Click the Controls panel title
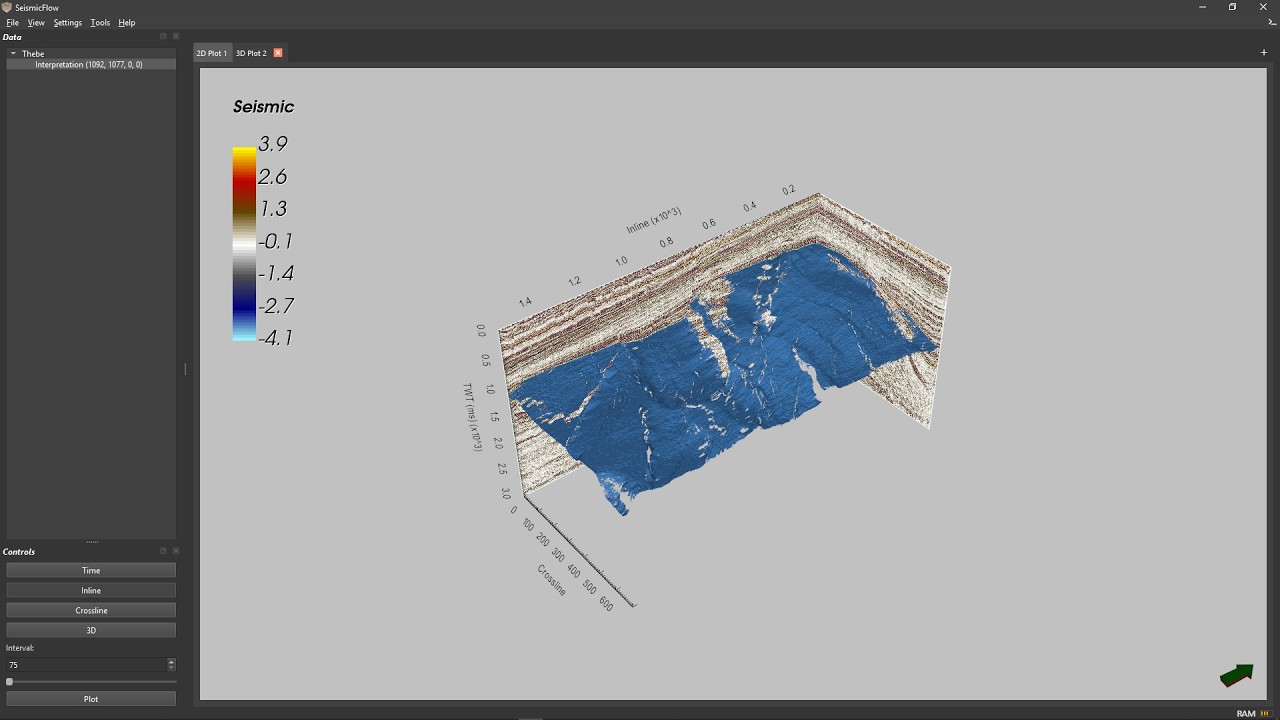Image resolution: width=1280 pixels, height=720 pixels. tap(19, 551)
